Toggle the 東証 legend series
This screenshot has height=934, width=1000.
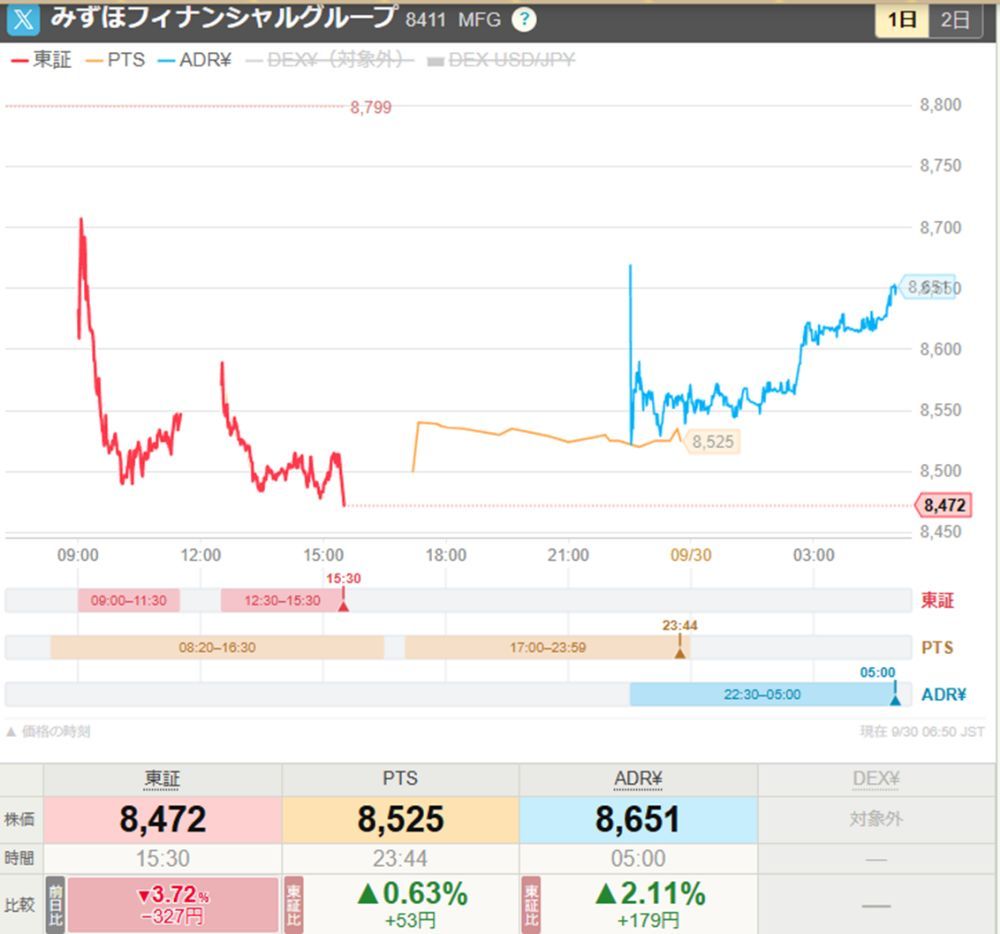tap(41, 60)
